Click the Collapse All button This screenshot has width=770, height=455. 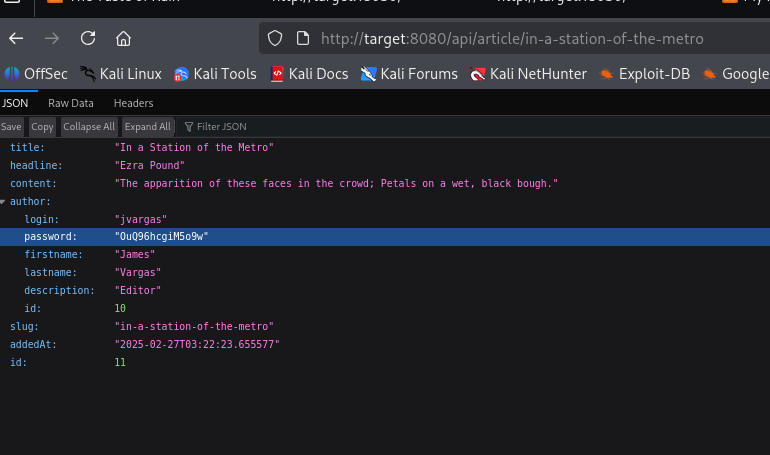tap(89, 127)
